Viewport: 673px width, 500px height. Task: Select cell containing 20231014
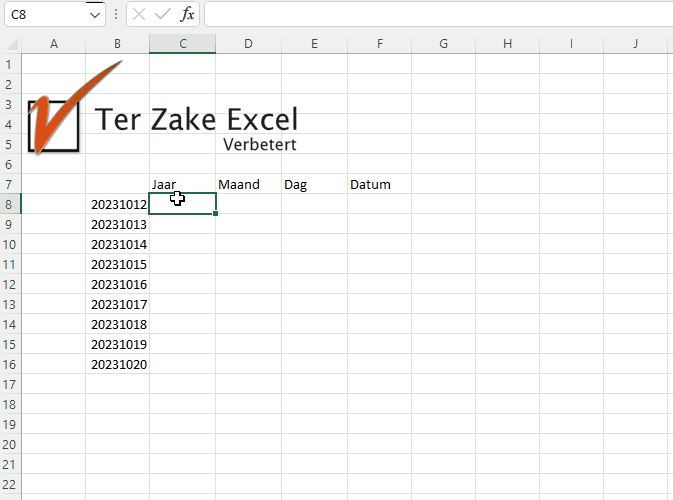(x=117, y=244)
